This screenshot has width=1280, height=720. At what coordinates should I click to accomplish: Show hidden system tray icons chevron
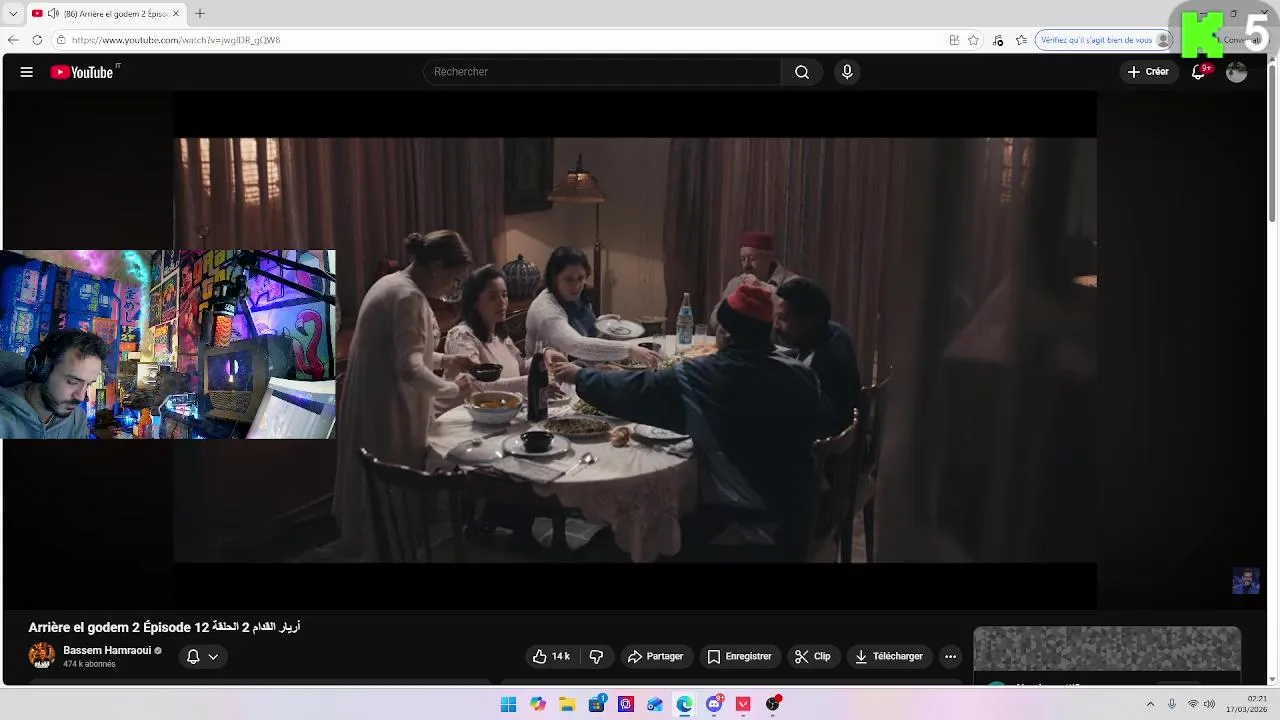pos(1150,704)
